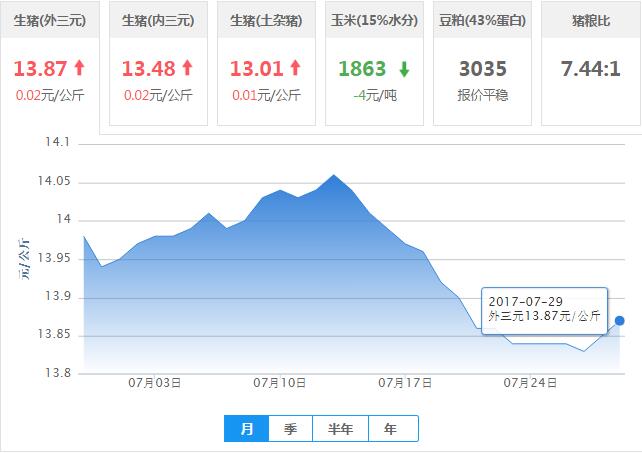Click the green down arrow beside 1863
The width and height of the screenshot is (642, 453).
[404, 69]
